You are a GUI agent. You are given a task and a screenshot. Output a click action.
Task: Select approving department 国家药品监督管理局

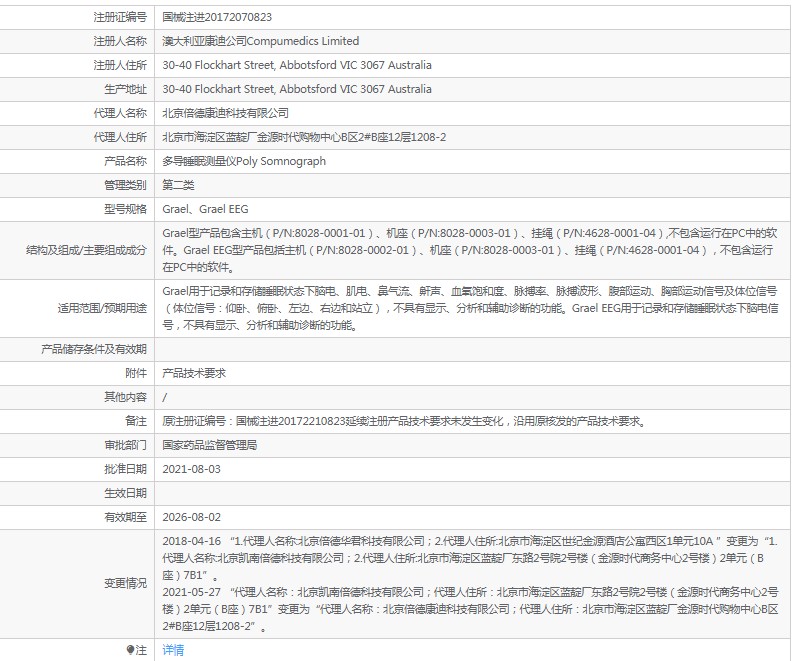pyautogui.click(x=209, y=445)
